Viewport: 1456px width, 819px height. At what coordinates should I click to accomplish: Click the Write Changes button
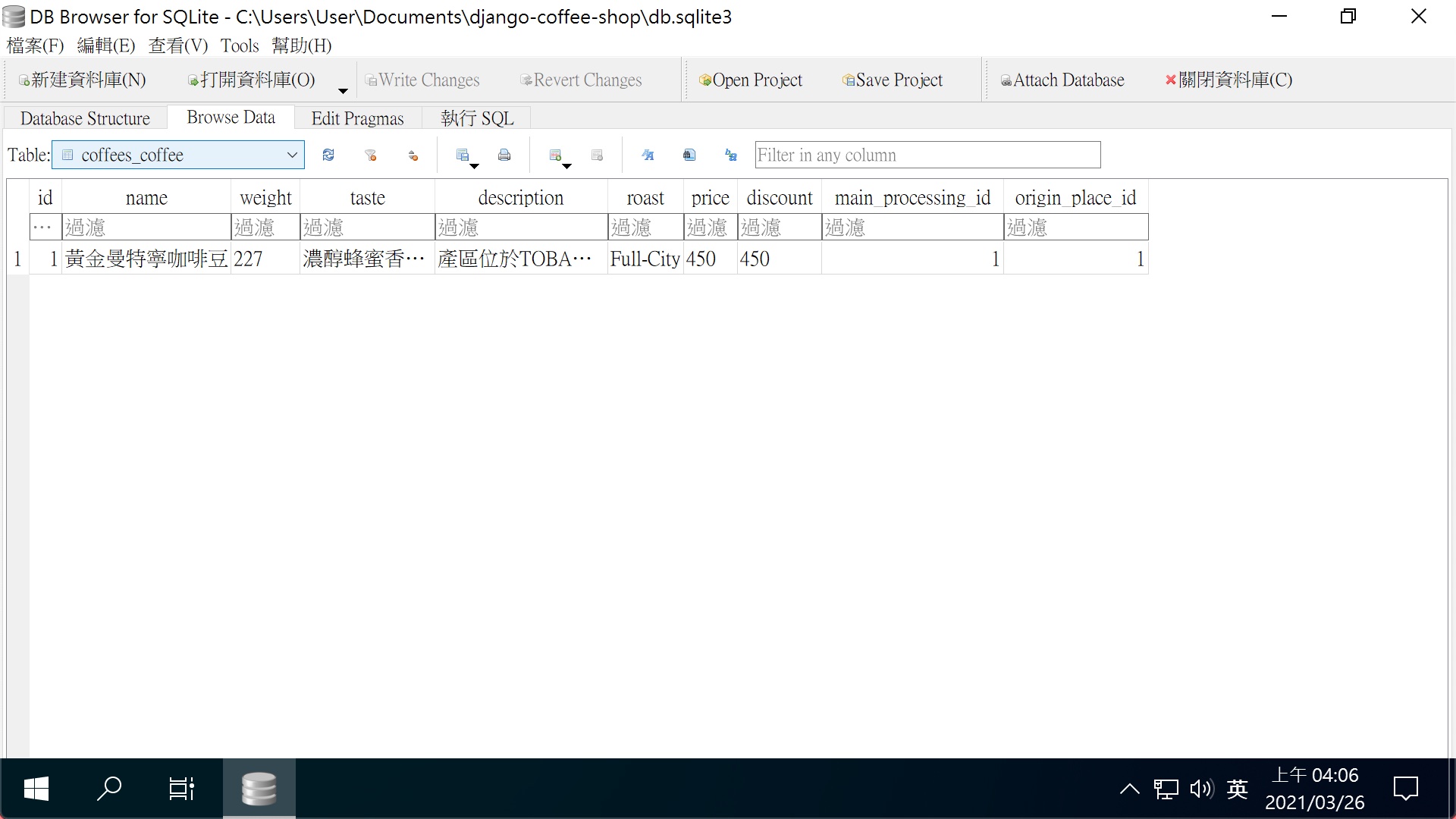pos(423,80)
